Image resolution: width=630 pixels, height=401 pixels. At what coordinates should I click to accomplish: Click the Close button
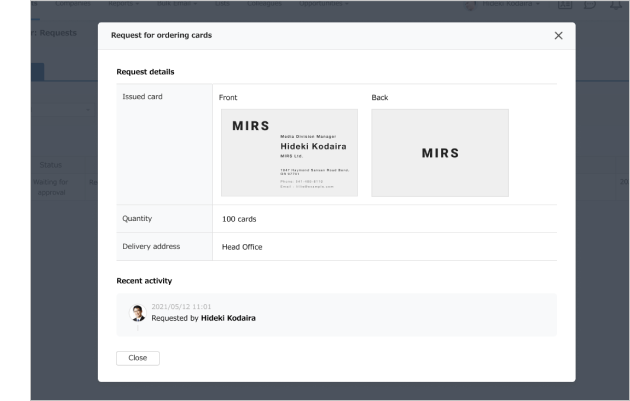138,358
